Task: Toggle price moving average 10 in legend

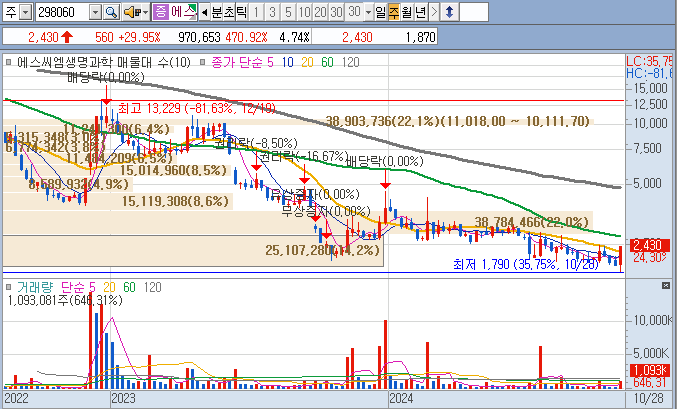Action: click(288, 63)
